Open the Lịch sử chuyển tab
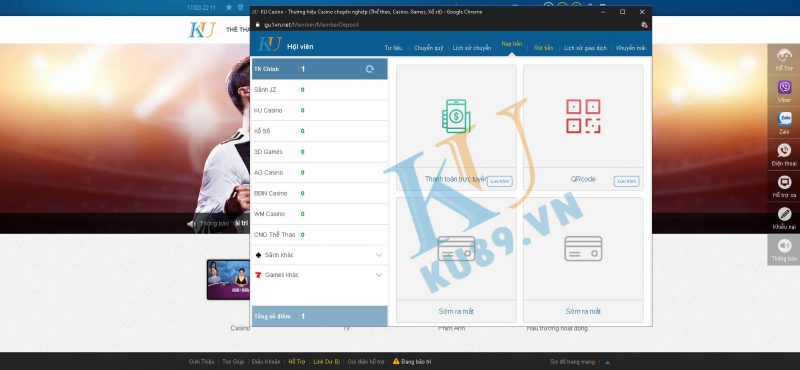 coord(471,48)
